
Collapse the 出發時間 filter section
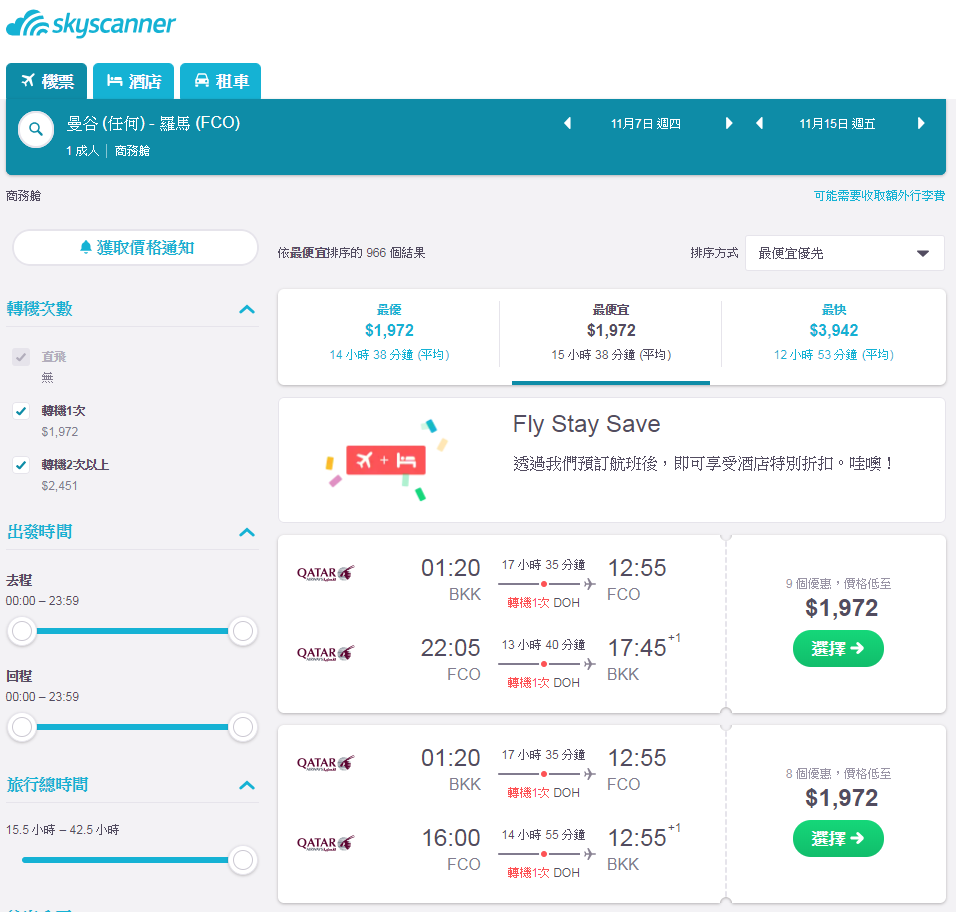[x=247, y=532]
